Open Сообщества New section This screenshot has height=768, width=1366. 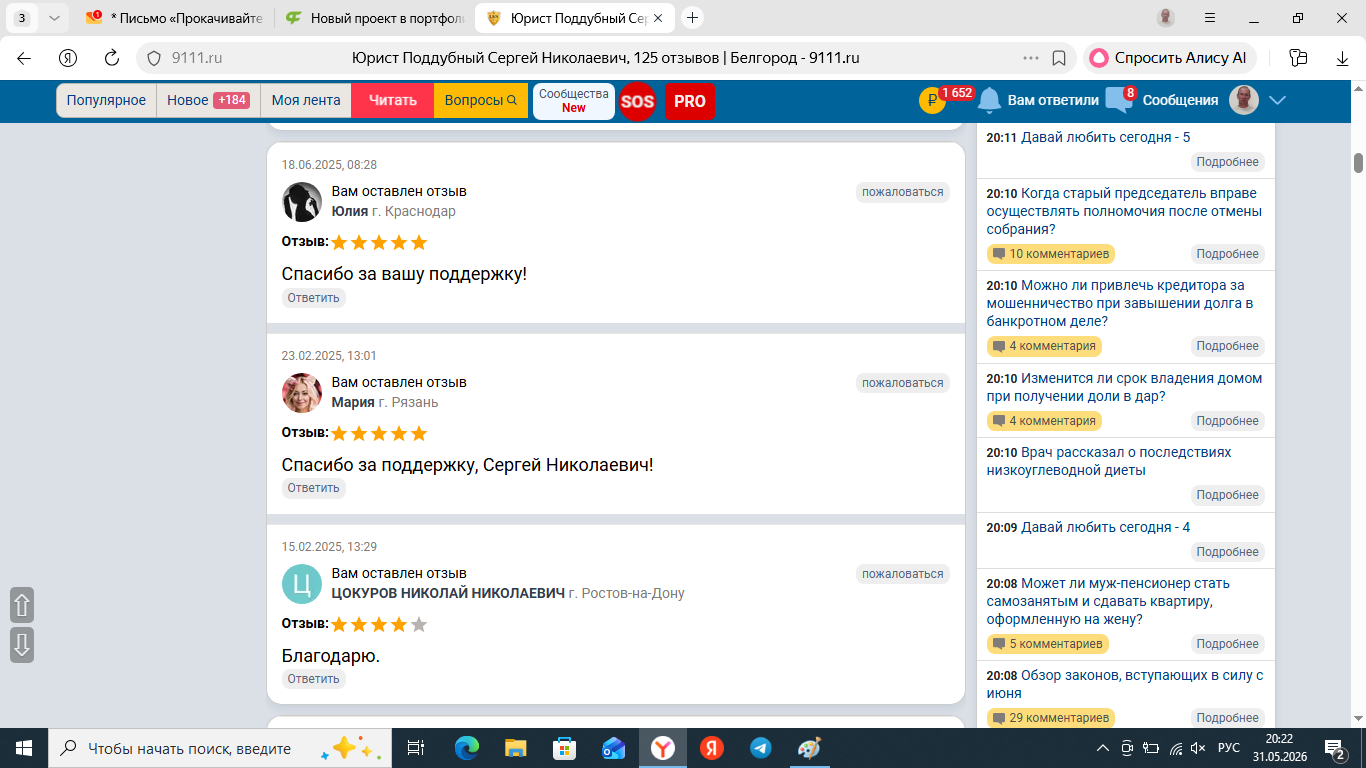(x=574, y=101)
